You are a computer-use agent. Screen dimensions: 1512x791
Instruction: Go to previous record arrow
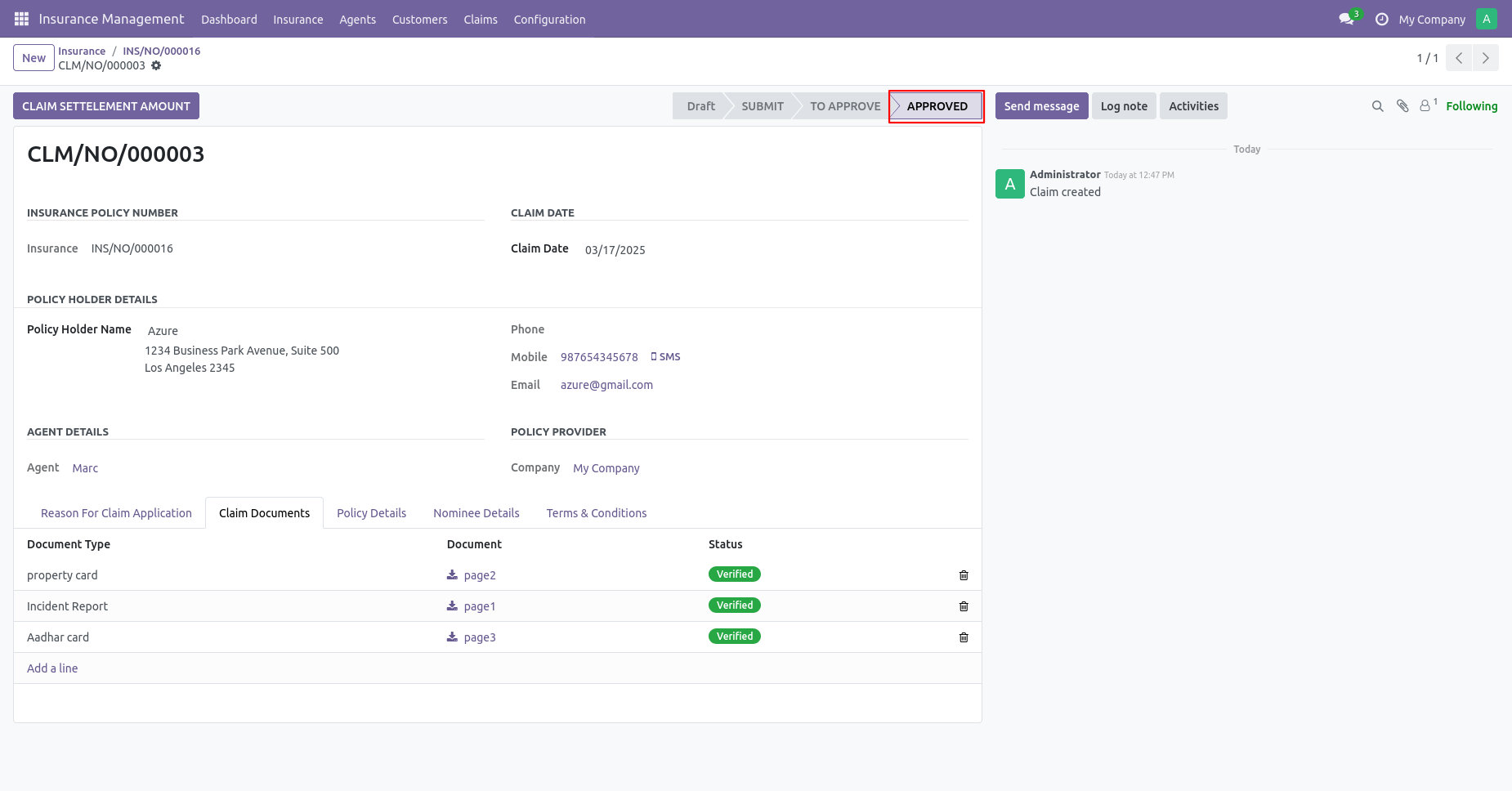(x=1459, y=58)
